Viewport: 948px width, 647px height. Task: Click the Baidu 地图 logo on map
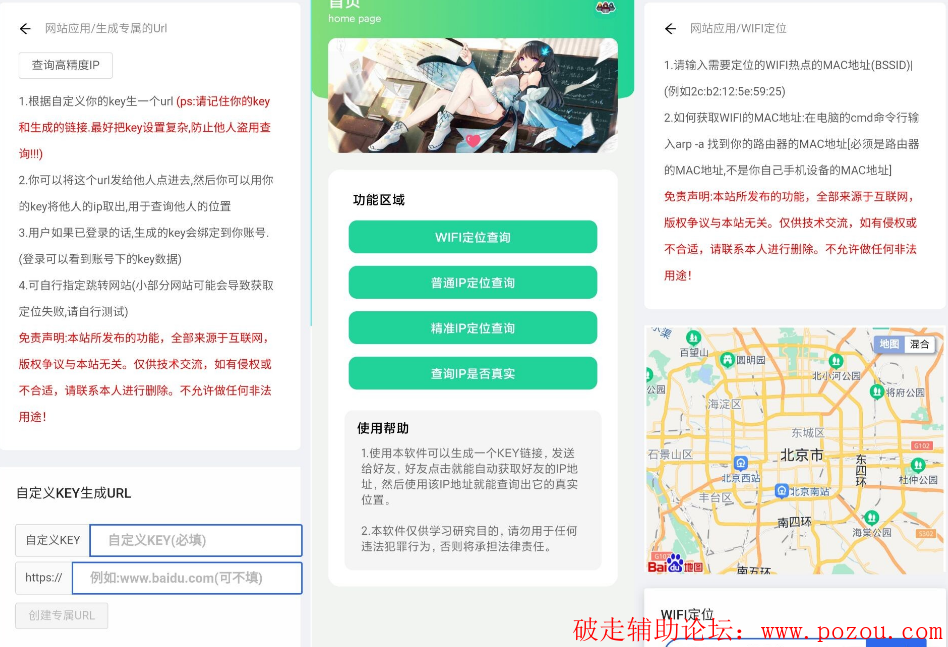[675, 564]
